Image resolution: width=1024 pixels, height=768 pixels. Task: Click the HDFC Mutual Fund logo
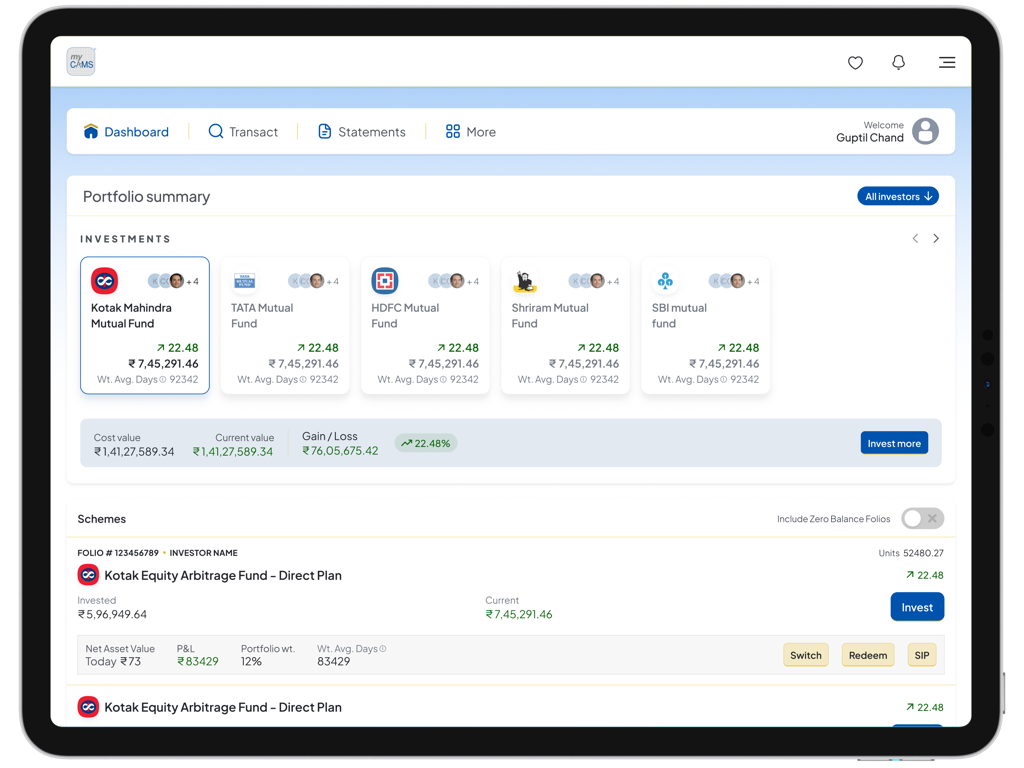[385, 281]
